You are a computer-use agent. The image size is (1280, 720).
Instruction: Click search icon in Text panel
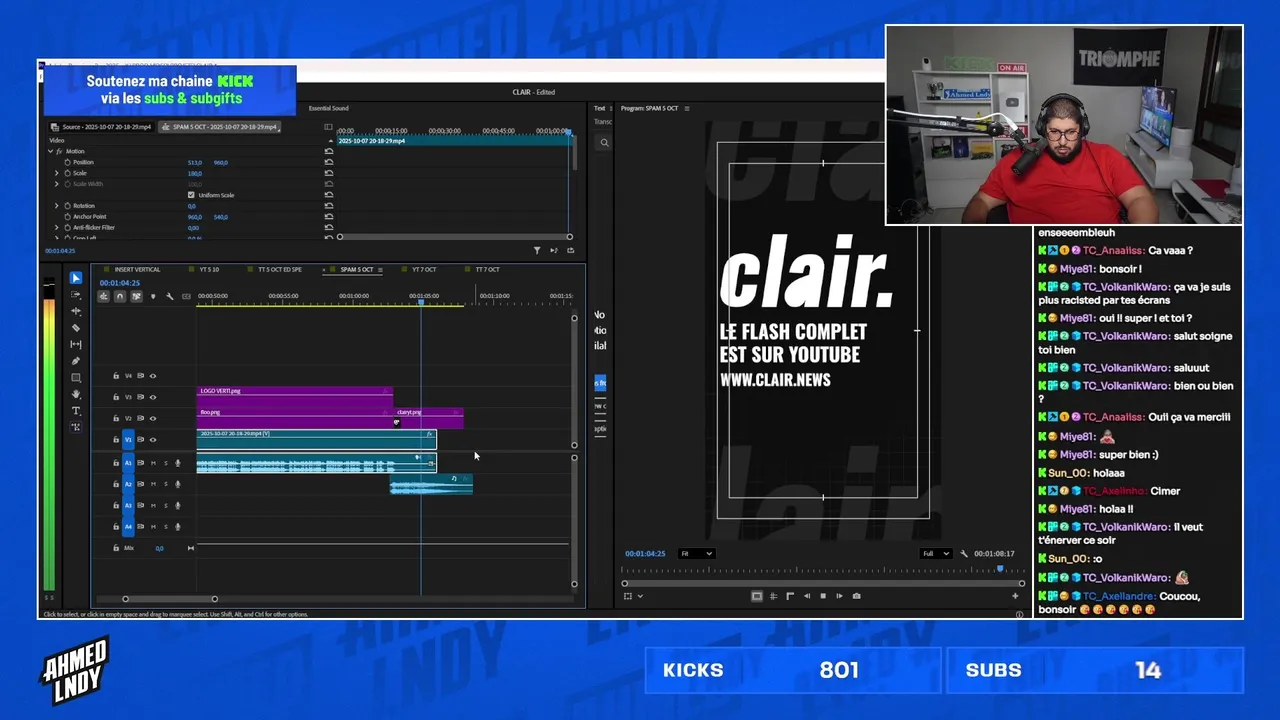click(604, 143)
